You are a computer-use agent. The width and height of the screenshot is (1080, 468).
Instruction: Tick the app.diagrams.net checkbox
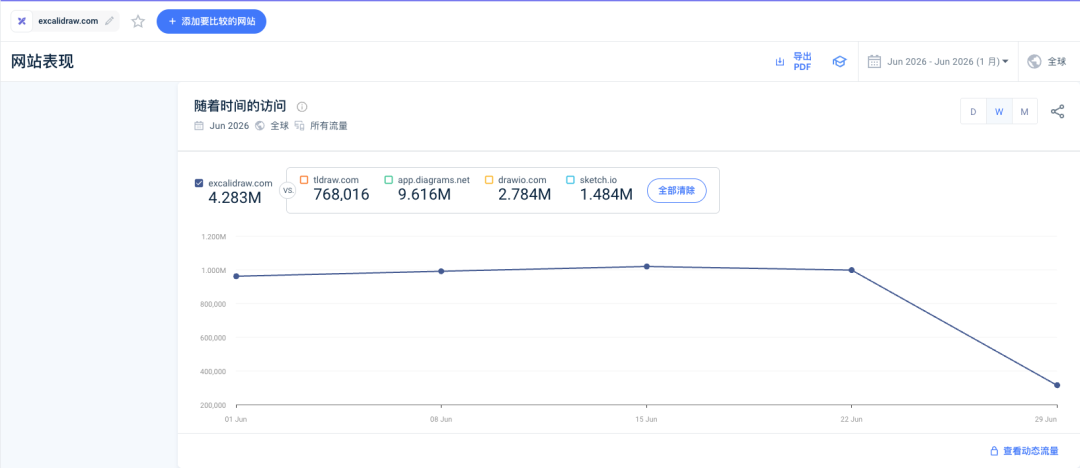coord(388,180)
